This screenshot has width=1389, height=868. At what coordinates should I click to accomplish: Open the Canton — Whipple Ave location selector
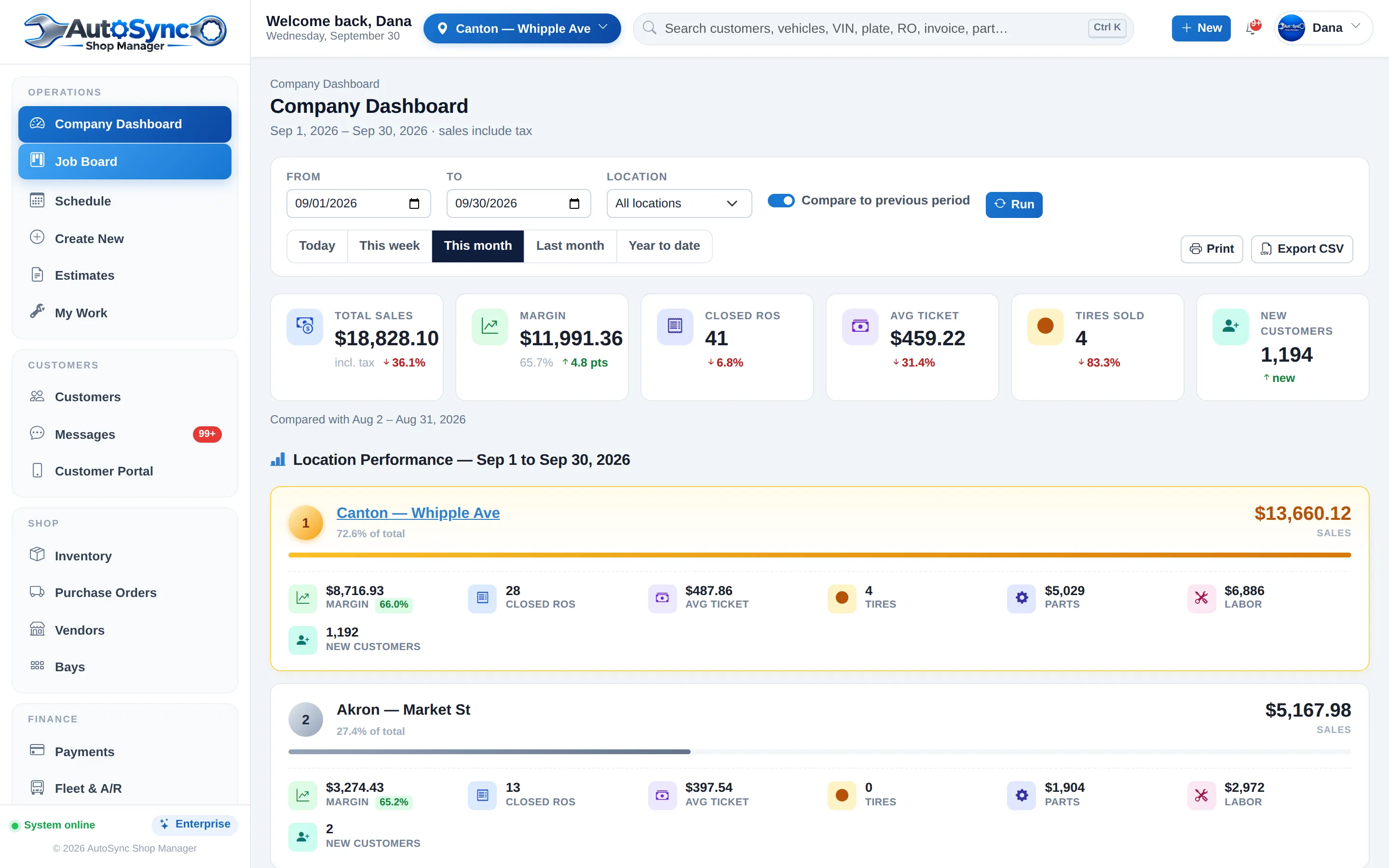pyautogui.click(x=522, y=28)
